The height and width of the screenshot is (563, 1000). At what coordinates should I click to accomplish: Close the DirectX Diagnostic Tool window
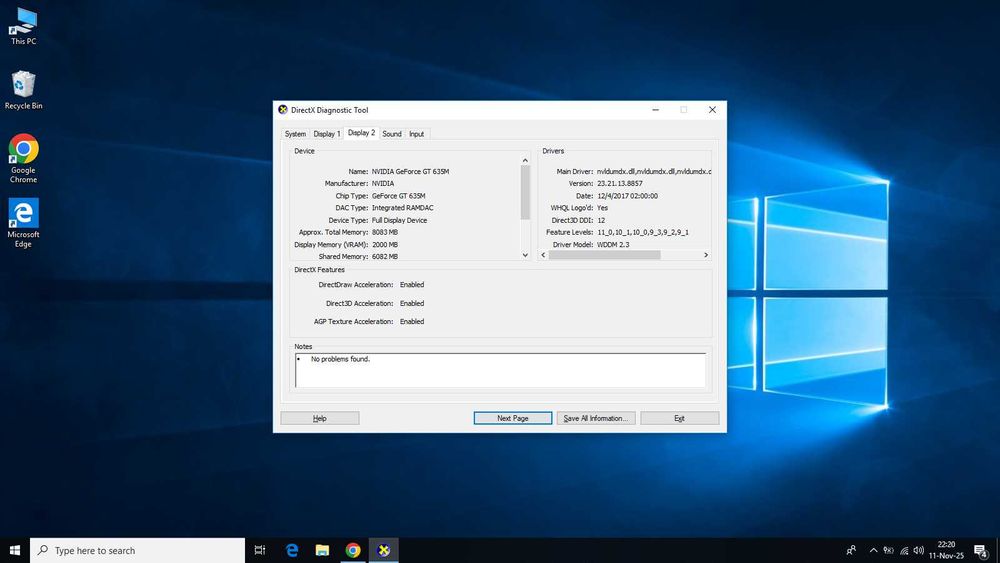[712, 110]
